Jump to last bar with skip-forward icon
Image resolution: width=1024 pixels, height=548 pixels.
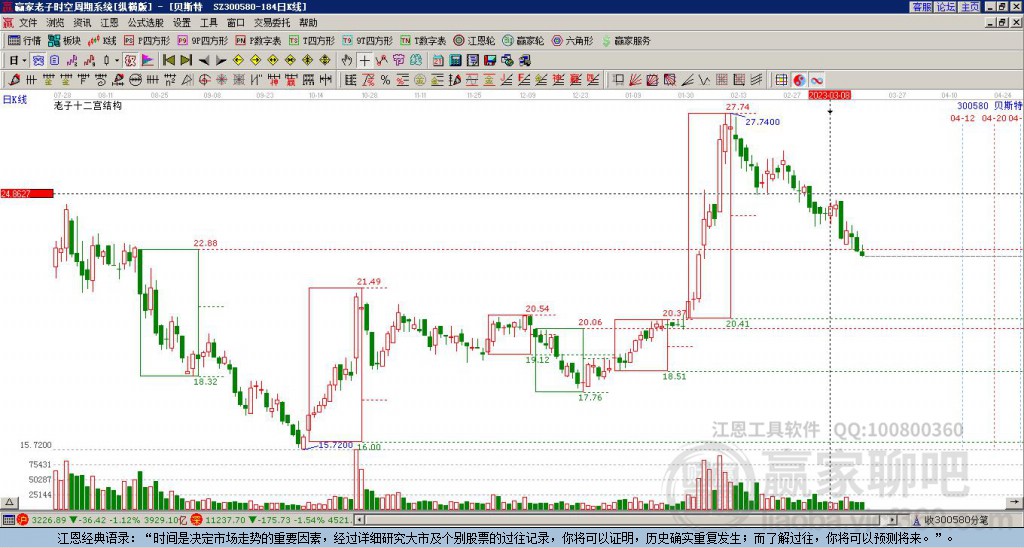pyautogui.click(x=186, y=61)
